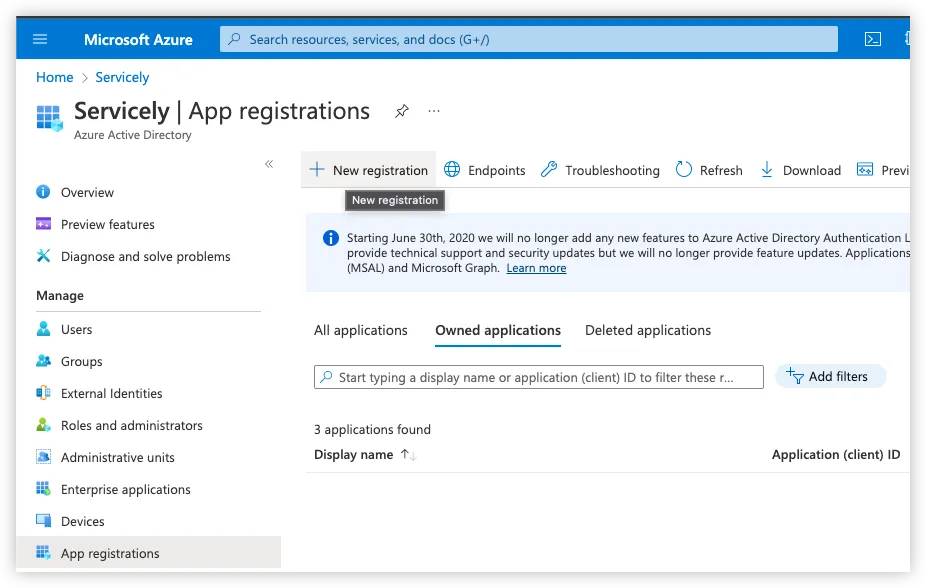This screenshot has height=588, width=926.
Task: Click the Add filters button
Action: (830, 376)
